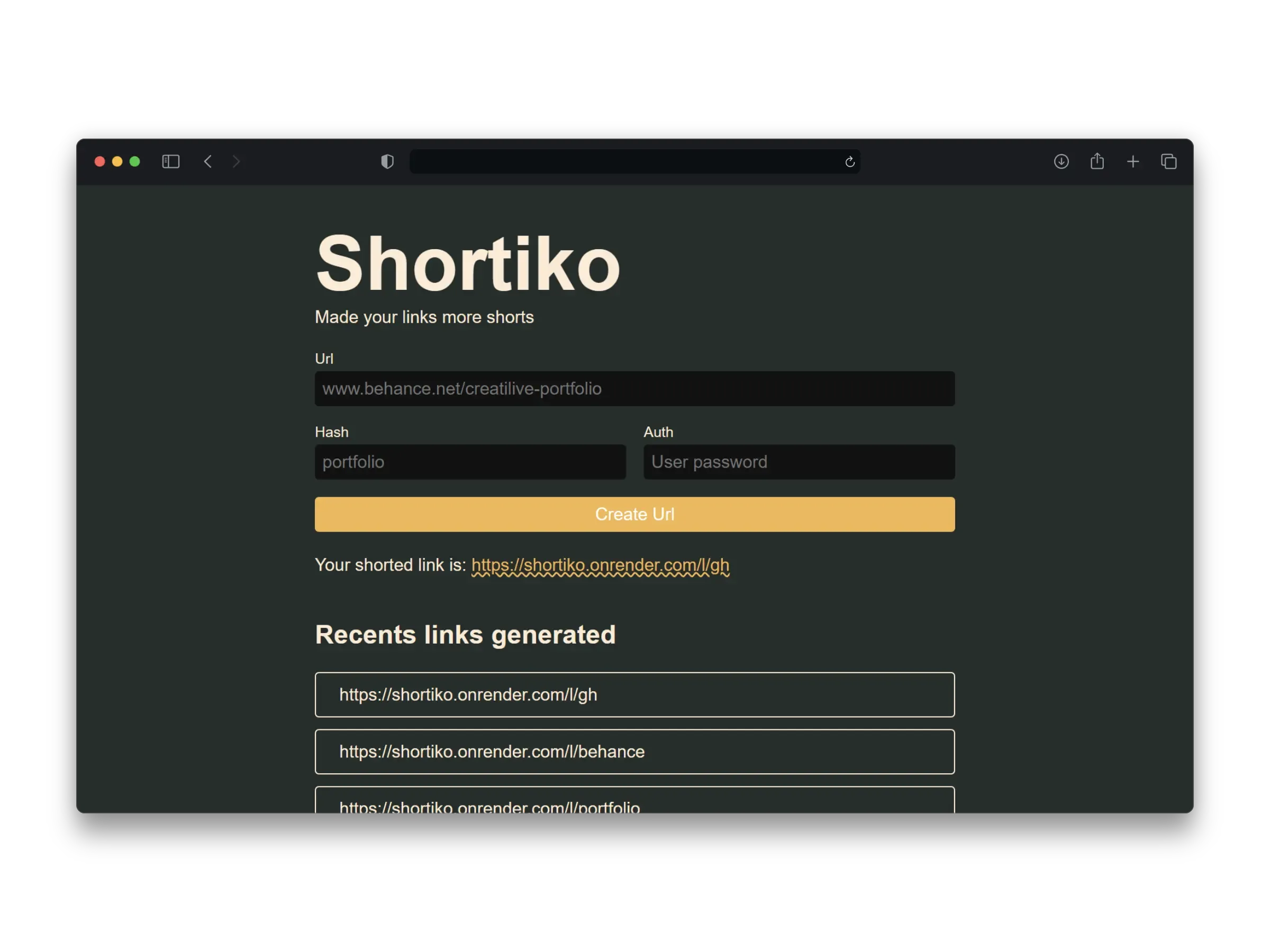
Task: Toggle the browser sidebar icon
Action: (x=170, y=162)
